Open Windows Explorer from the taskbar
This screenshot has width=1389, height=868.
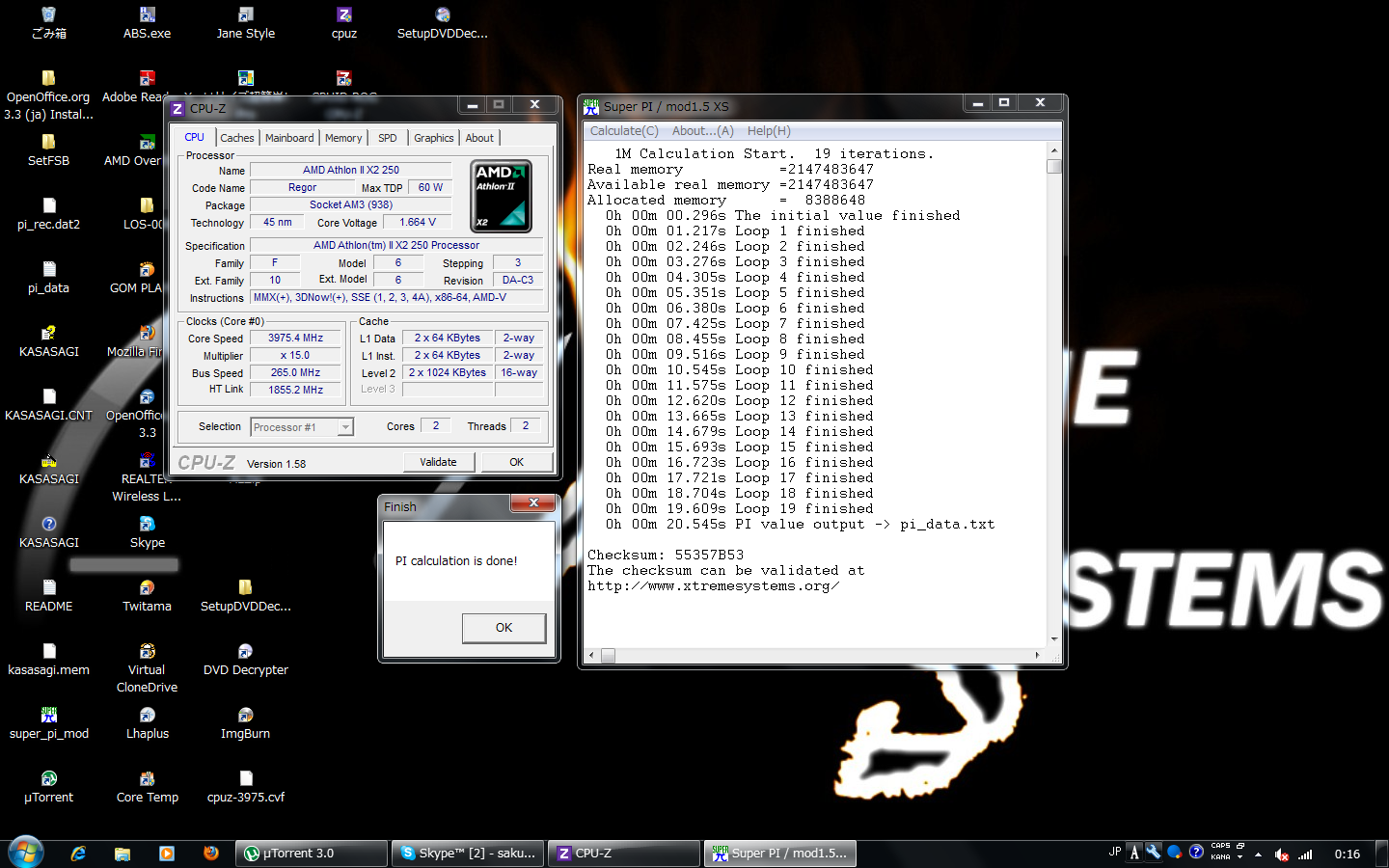[x=123, y=854]
